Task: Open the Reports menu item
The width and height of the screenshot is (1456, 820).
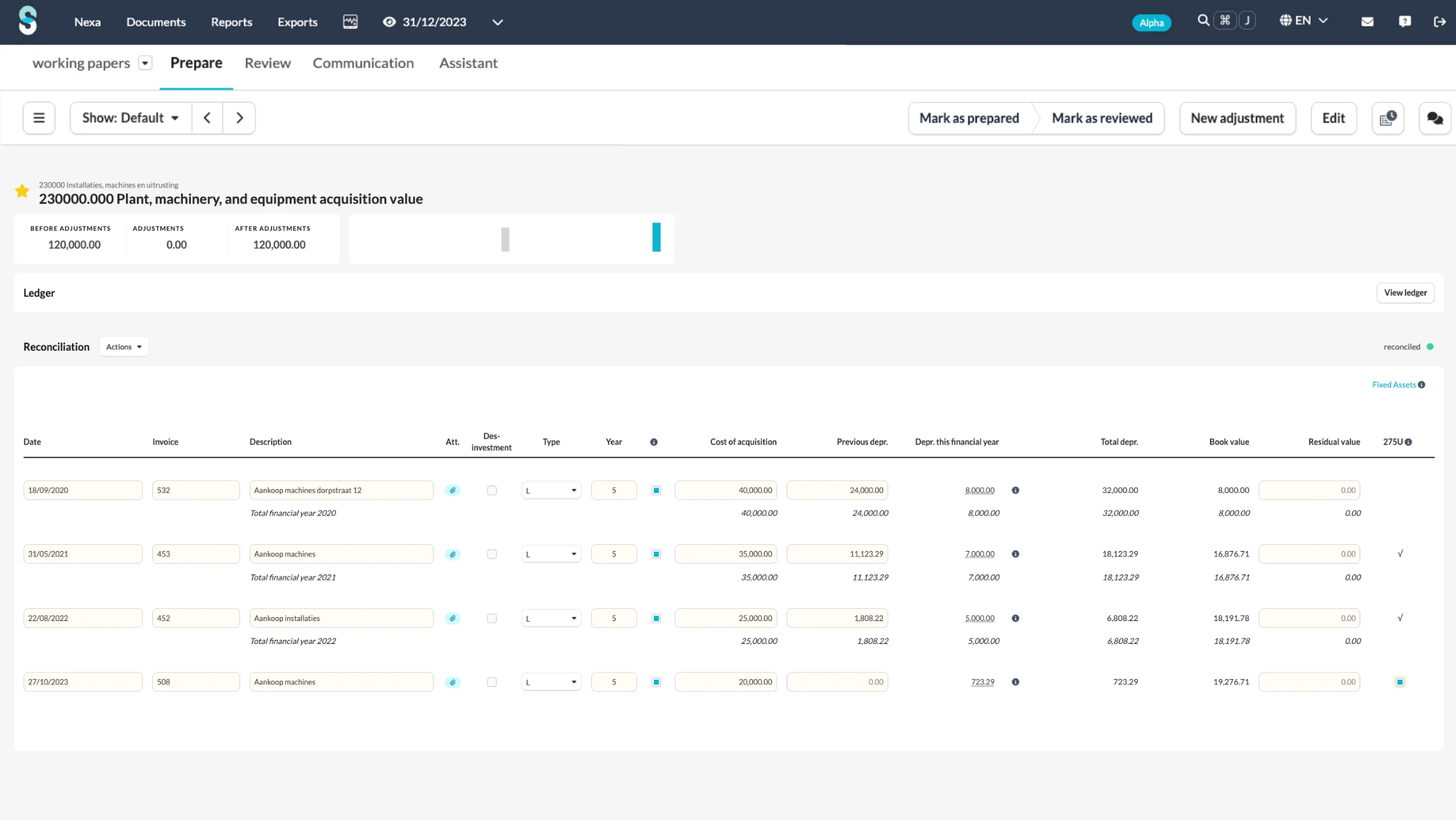Action: point(231,22)
